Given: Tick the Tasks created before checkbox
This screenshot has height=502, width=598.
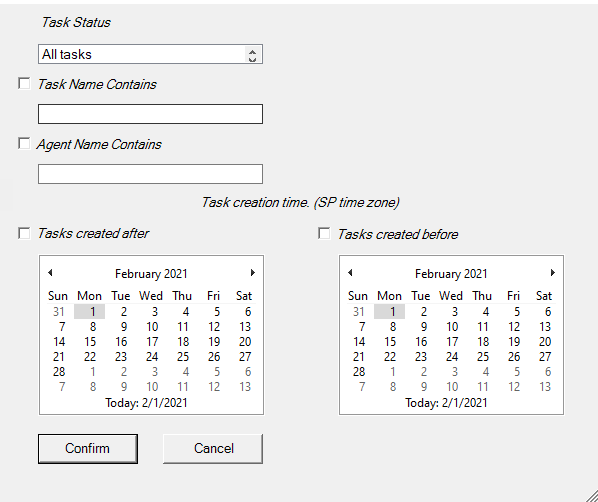Looking at the screenshot, I should 324,233.
